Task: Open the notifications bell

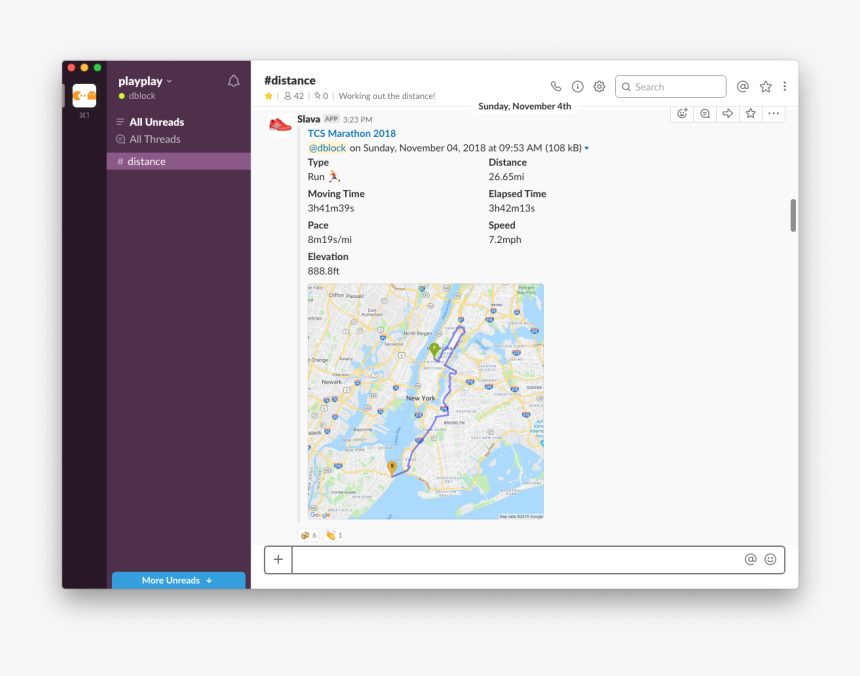Action: [234, 81]
